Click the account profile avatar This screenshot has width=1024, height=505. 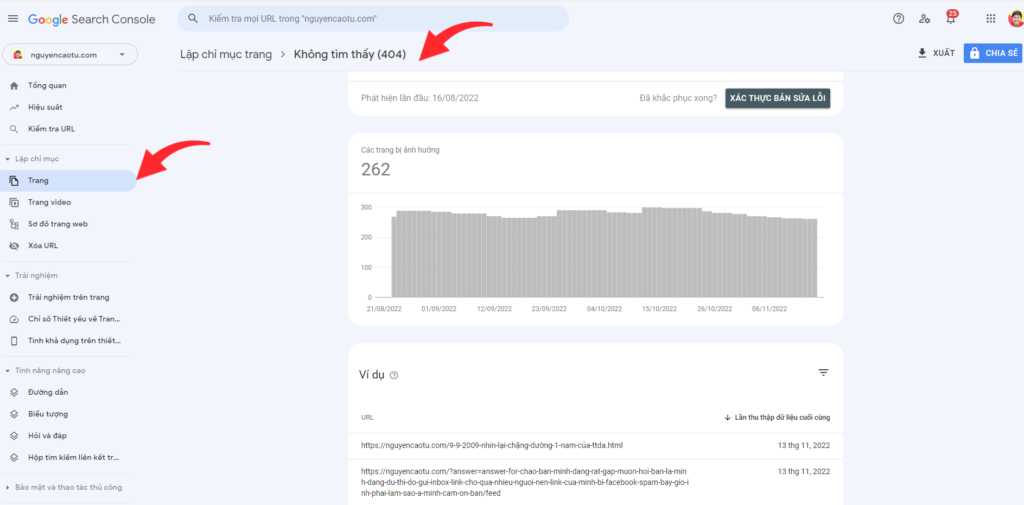point(1015,19)
